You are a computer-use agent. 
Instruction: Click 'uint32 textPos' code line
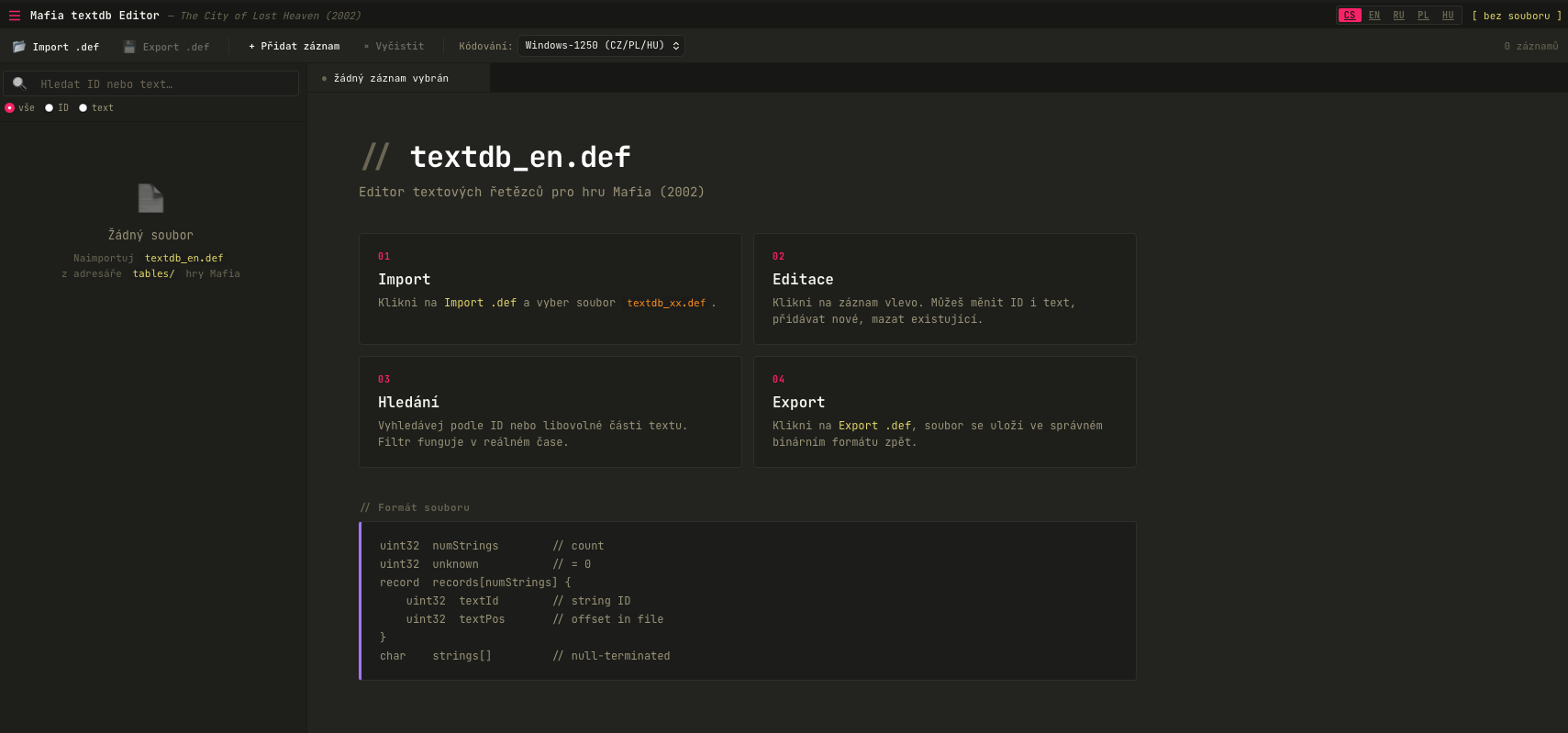click(455, 619)
